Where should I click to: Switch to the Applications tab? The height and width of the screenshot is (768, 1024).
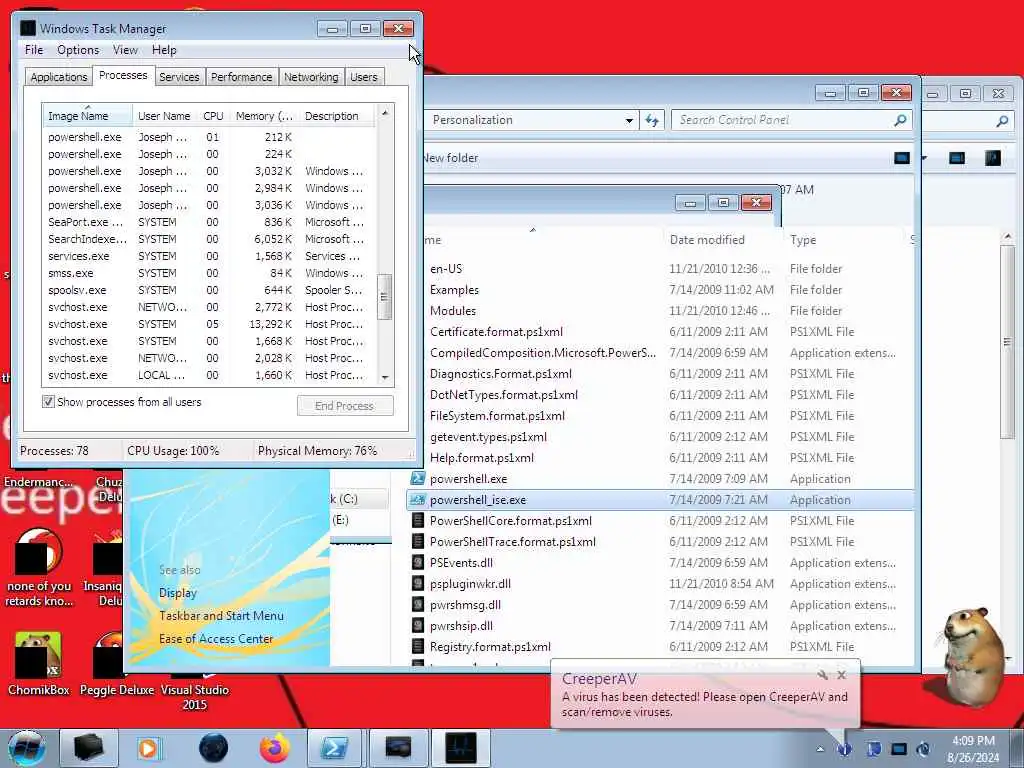pyautogui.click(x=59, y=77)
